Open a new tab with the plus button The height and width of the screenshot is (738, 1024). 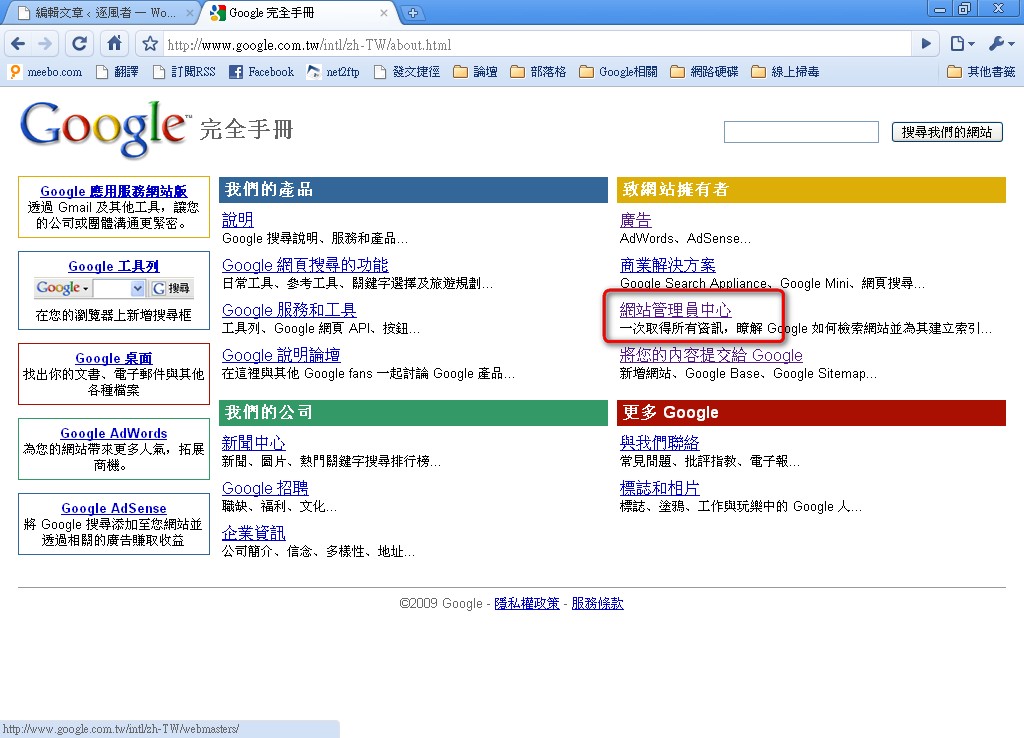point(413,12)
